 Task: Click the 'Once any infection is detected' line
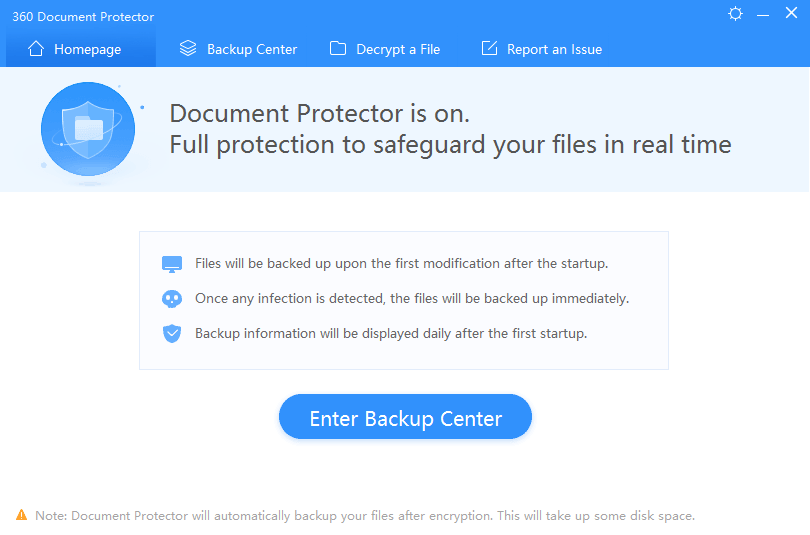click(x=412, y=298)
